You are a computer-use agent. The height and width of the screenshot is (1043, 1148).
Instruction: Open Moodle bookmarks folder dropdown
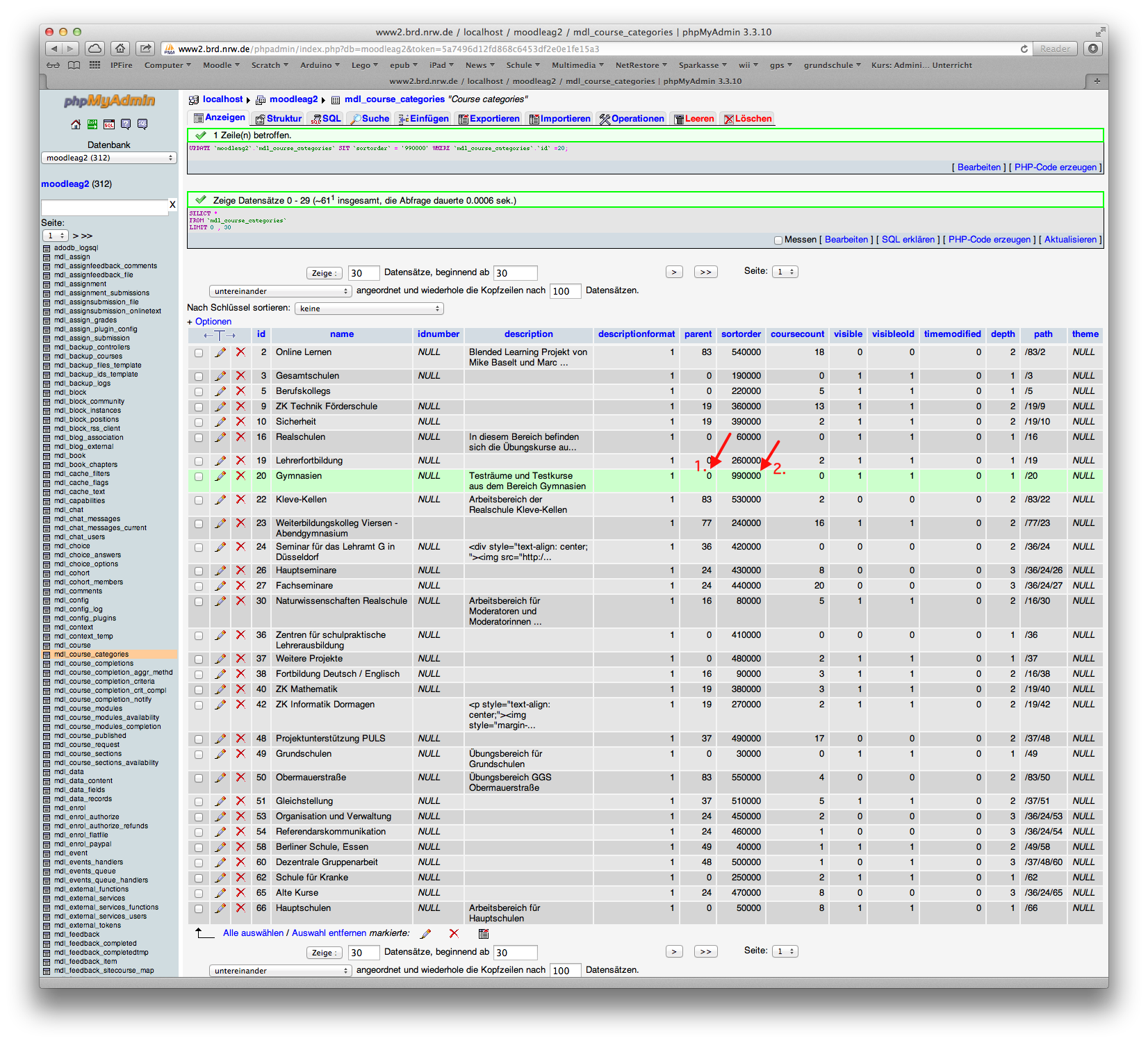click(221, 65)
